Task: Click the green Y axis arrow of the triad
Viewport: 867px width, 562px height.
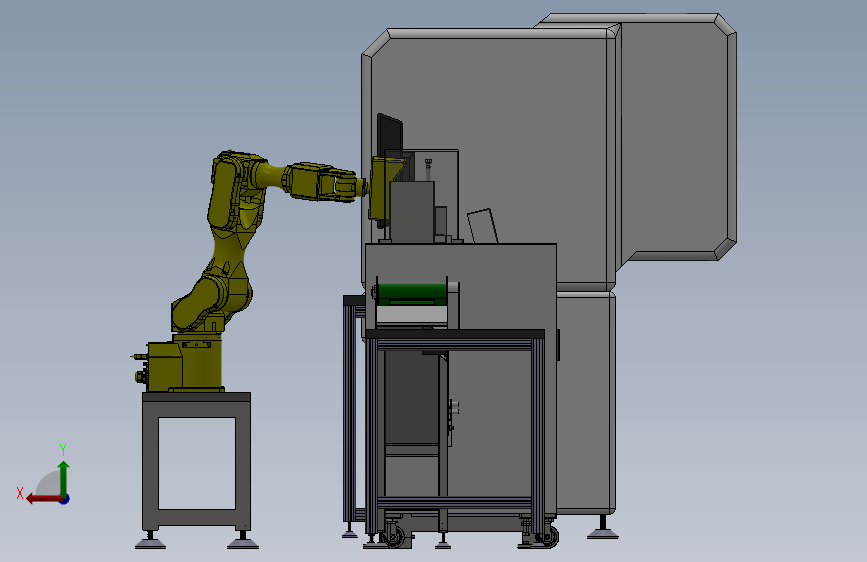Action: click(x=64, y=478)
